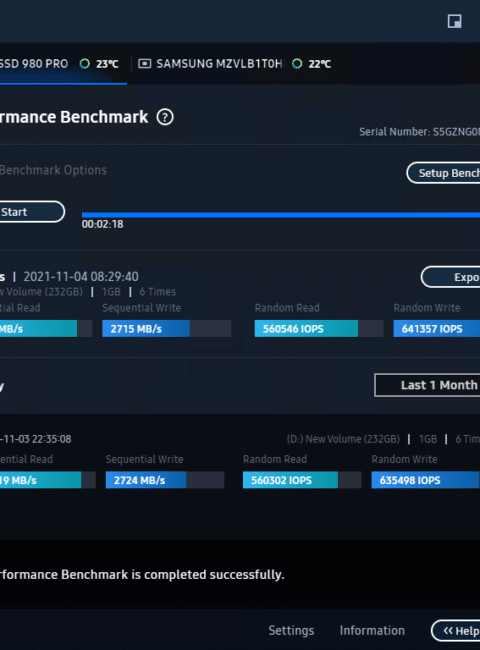This screenshot has width=480, height=650.
Task: Click the 23°C temperature reading
Action: (x=107, y=64)
